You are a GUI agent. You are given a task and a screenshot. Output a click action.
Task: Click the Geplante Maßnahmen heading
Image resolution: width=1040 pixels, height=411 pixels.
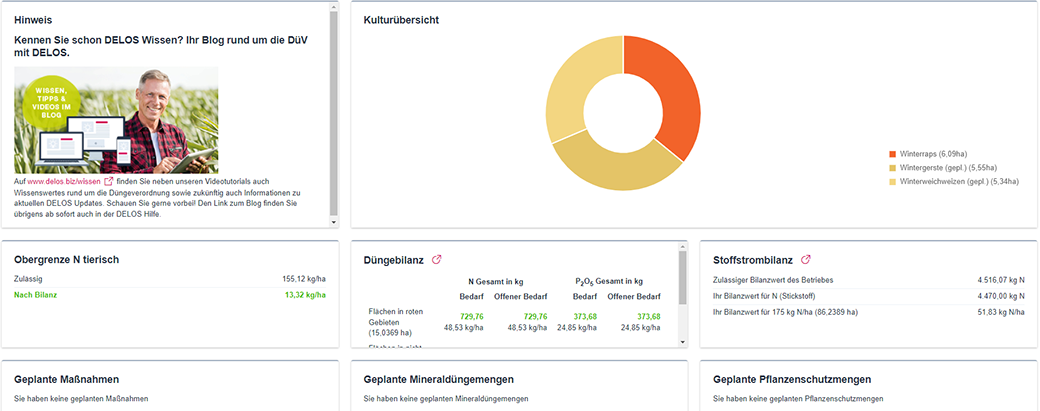pos(66,380)
